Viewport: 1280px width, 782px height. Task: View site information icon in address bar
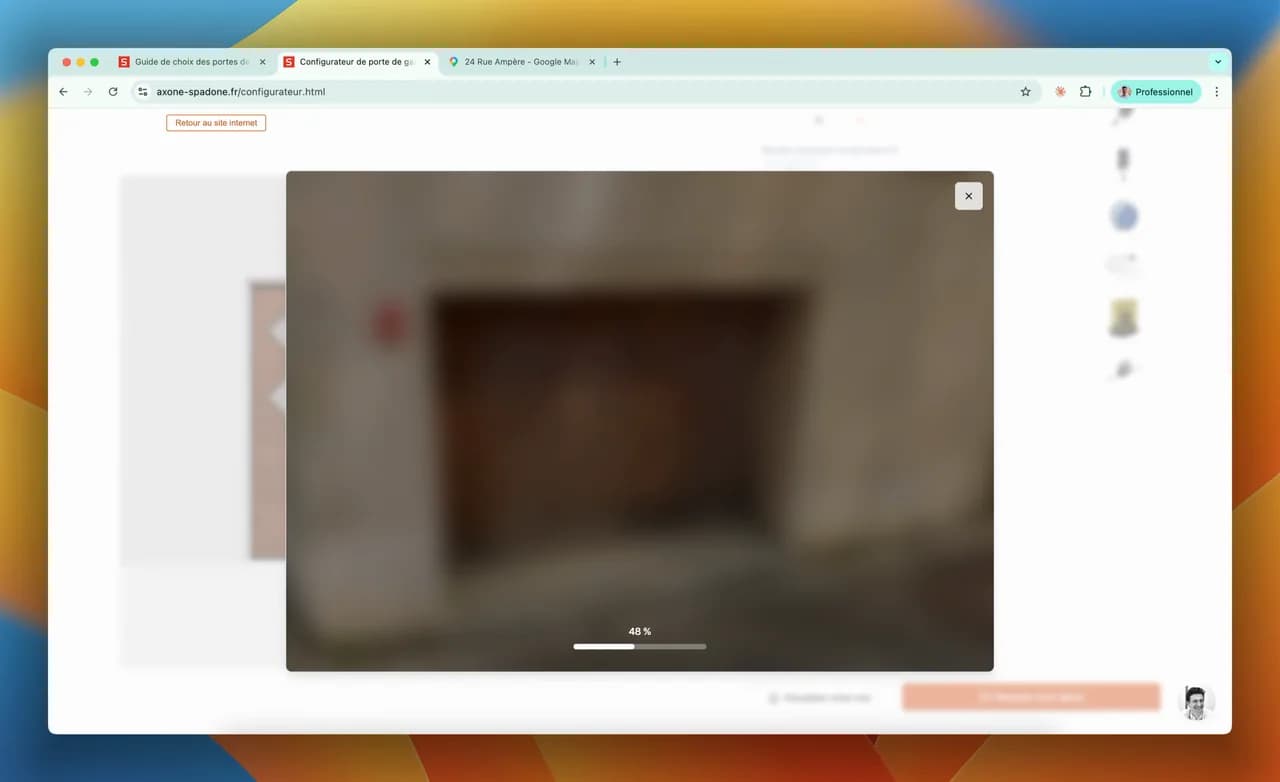pos(143,92)
